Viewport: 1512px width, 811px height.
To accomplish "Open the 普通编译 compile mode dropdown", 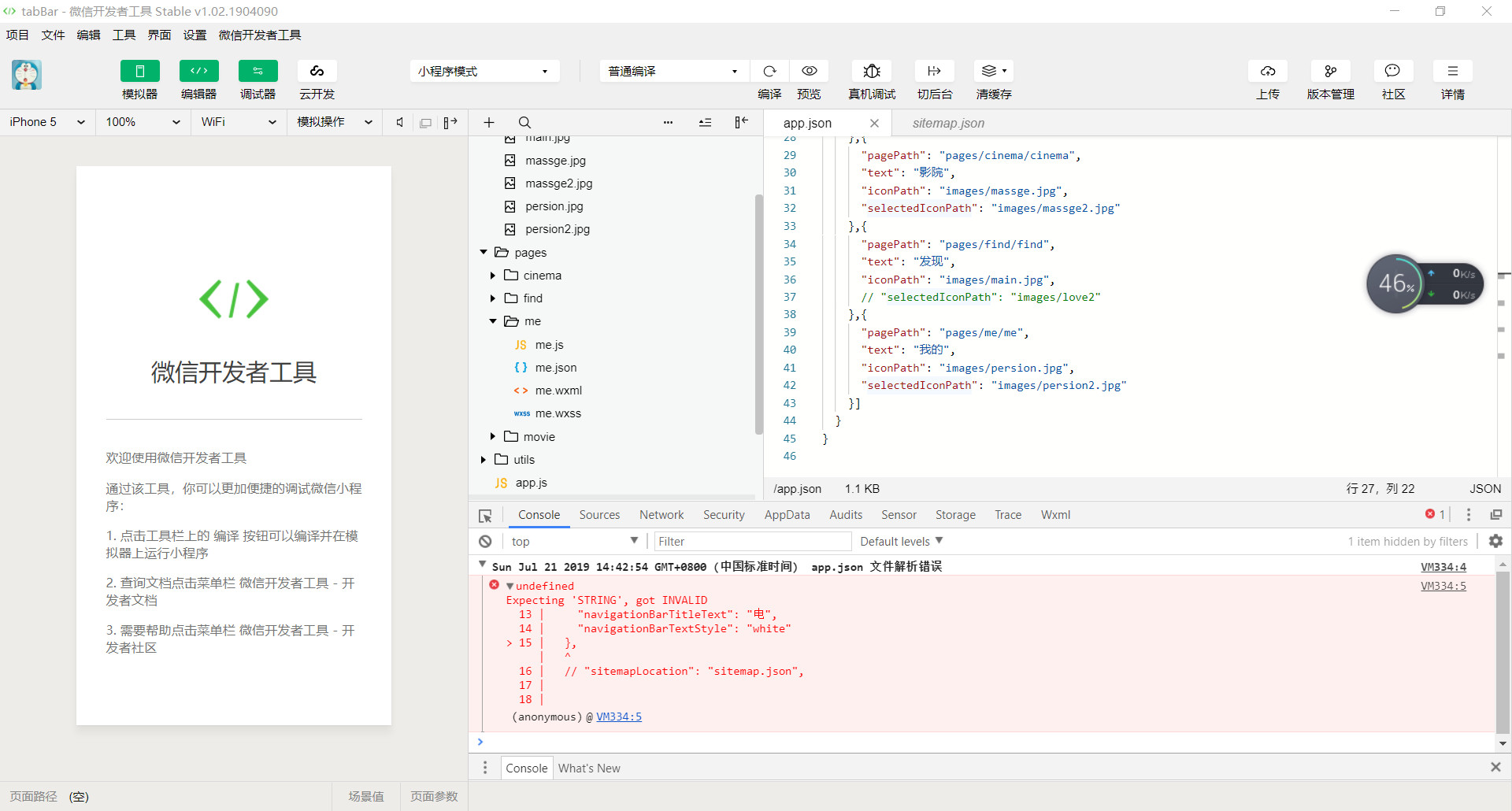I will [674, 72].
